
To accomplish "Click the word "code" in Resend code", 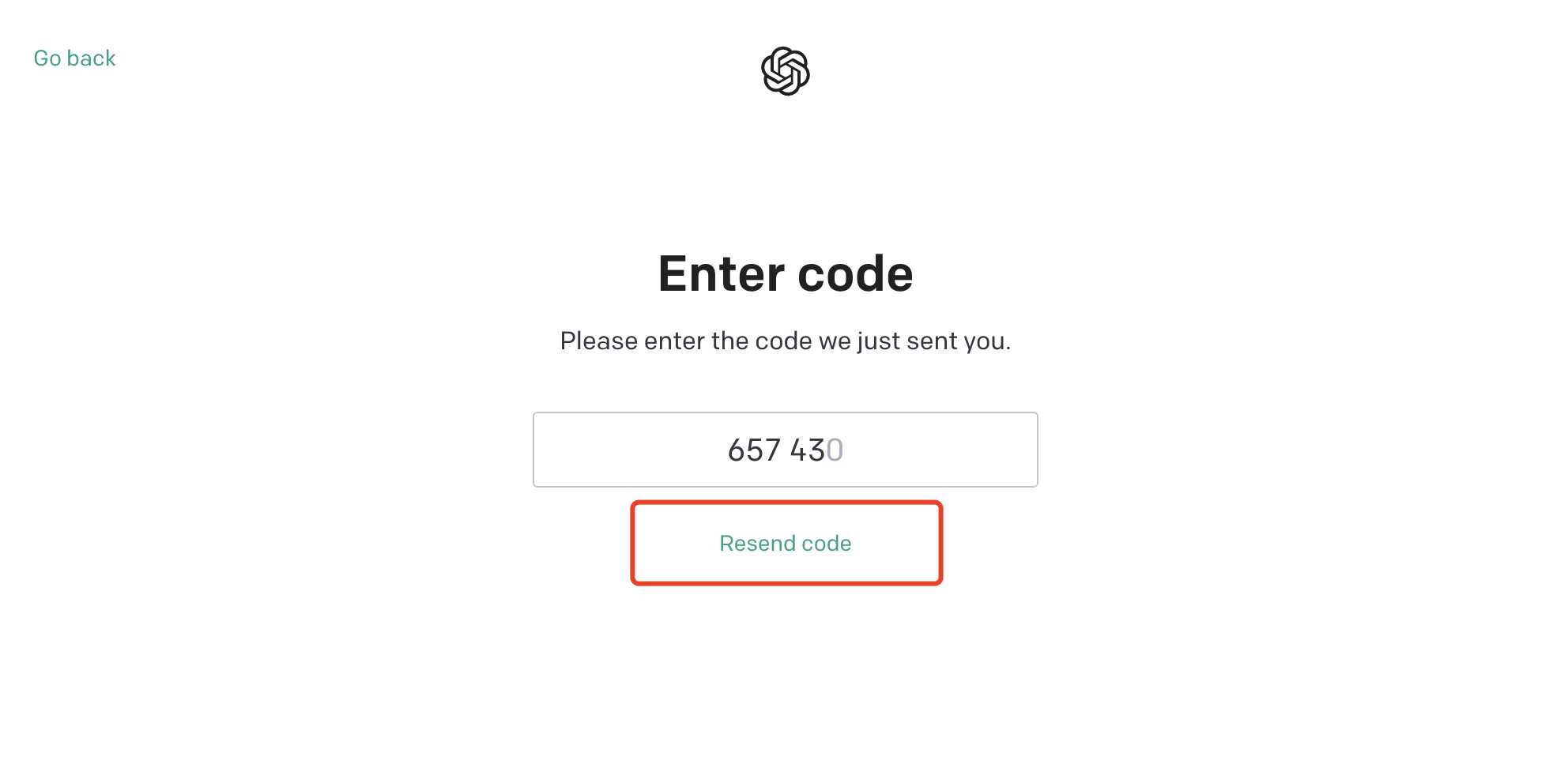I will pos(827,544).
